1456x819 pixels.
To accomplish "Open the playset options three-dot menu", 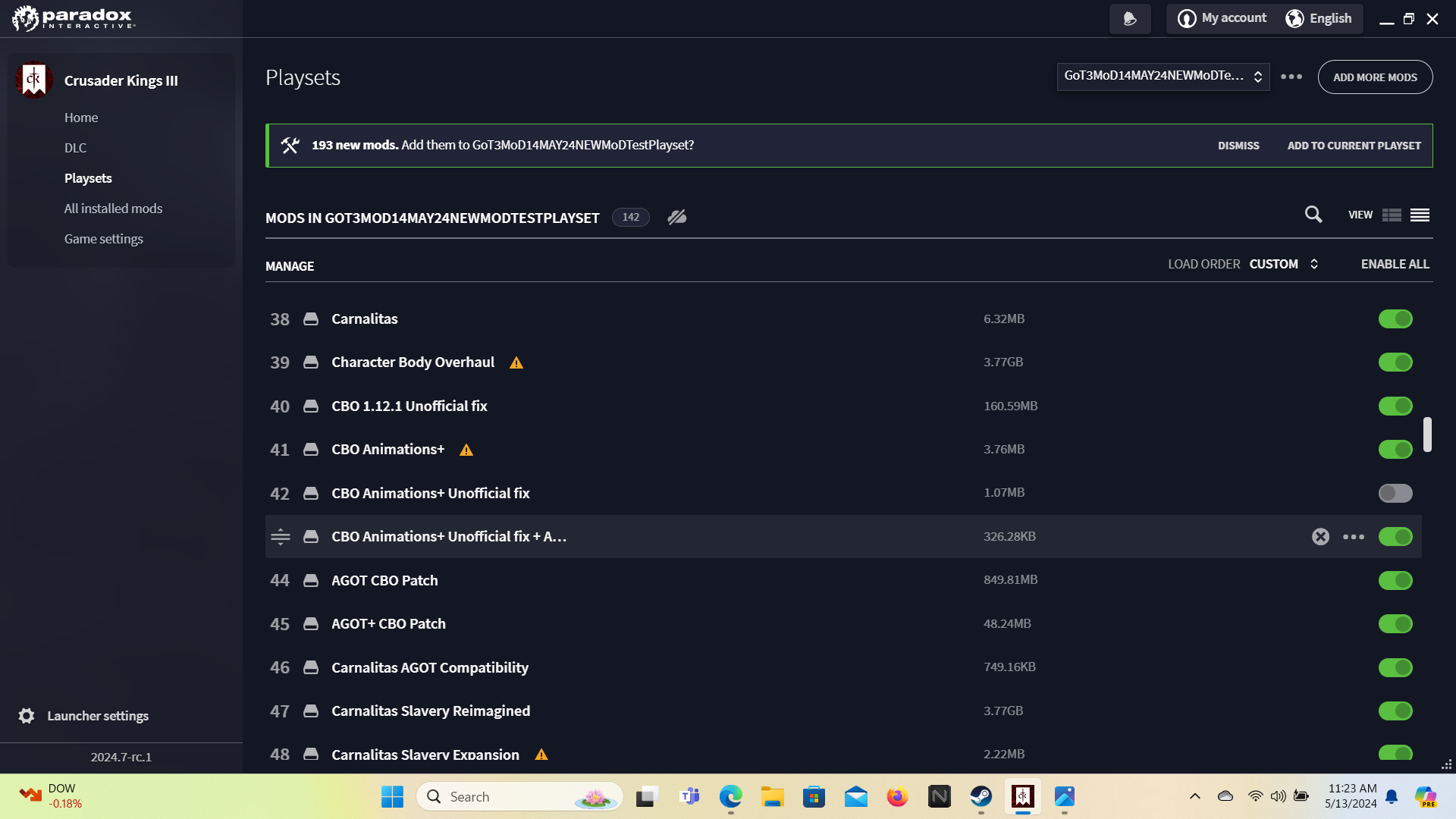I will tap(1291, 77).
